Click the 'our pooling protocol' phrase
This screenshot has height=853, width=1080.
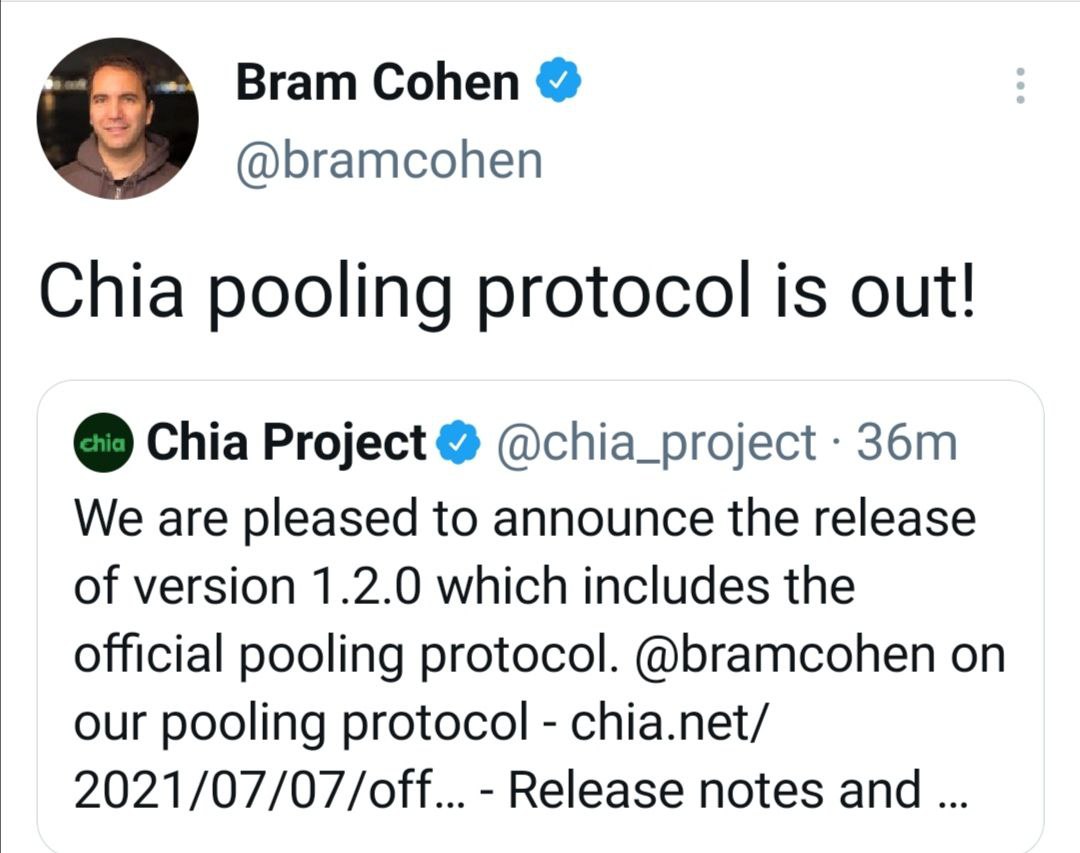(300, 723)
